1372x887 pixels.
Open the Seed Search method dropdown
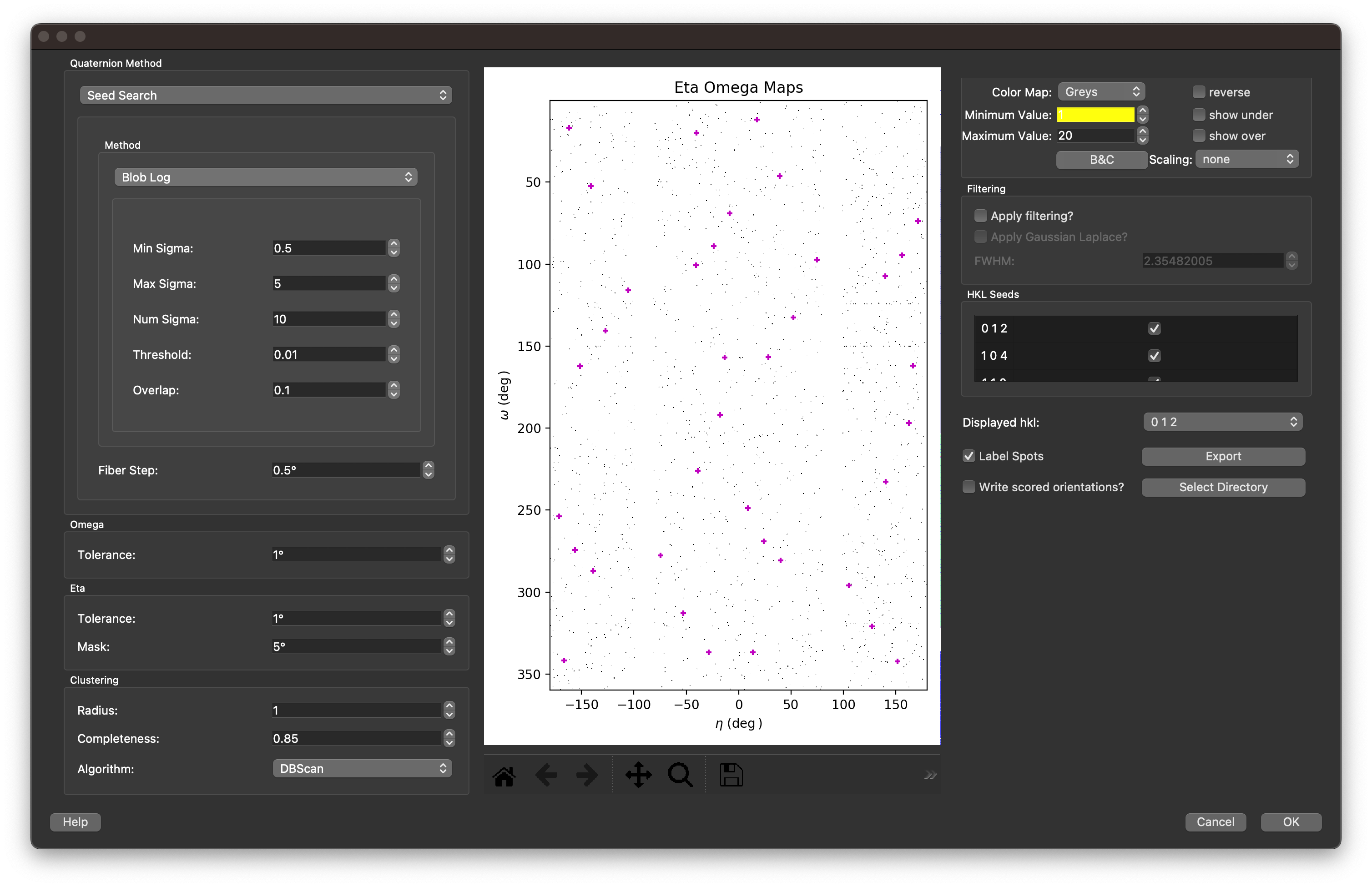266,95
